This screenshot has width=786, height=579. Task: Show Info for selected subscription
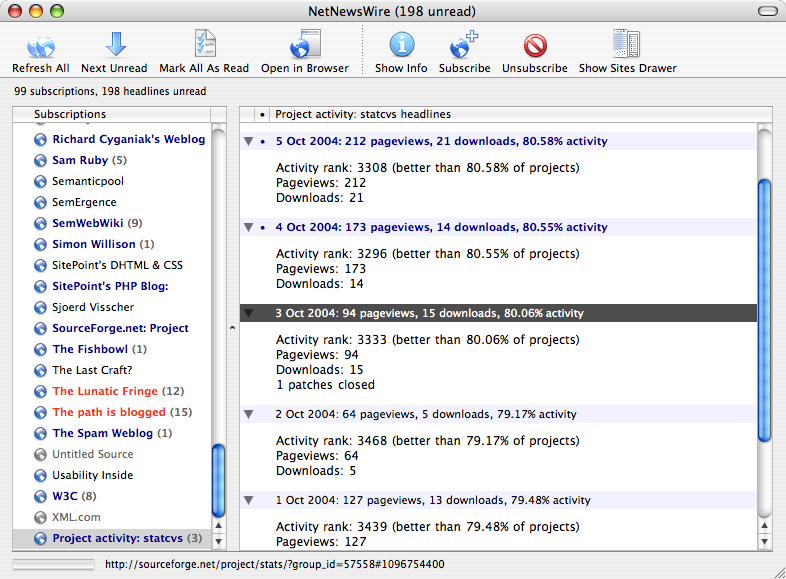click(x=401, y=46)
